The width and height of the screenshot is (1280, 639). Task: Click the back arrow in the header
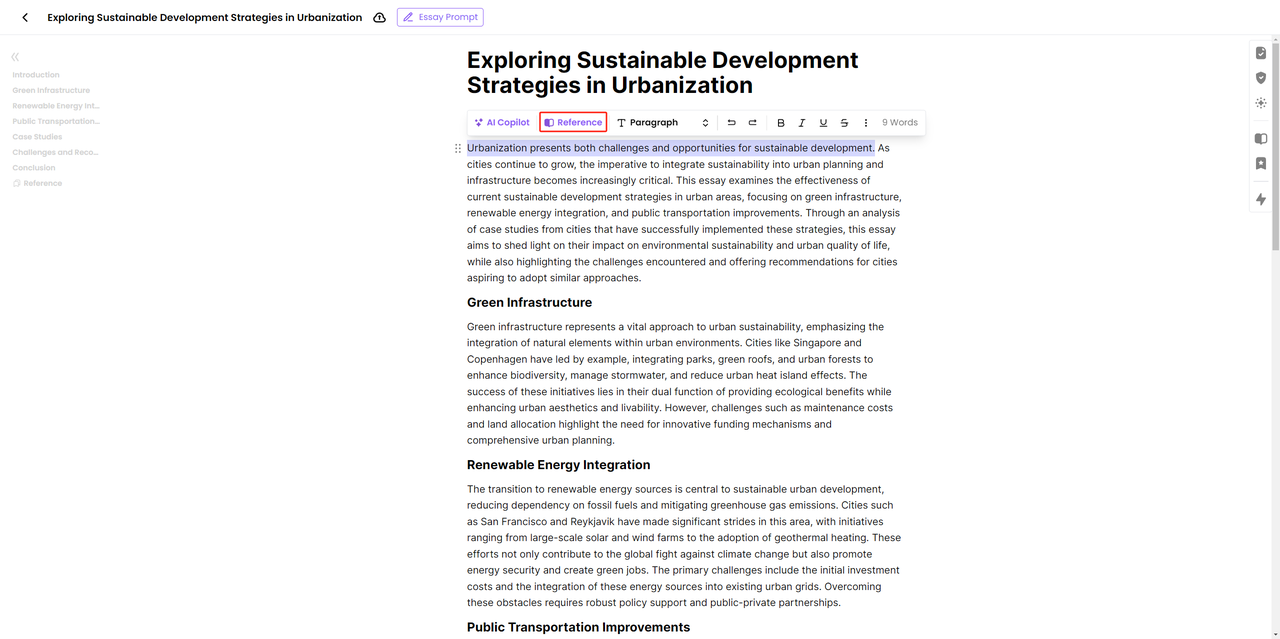(x=25, y=17)
